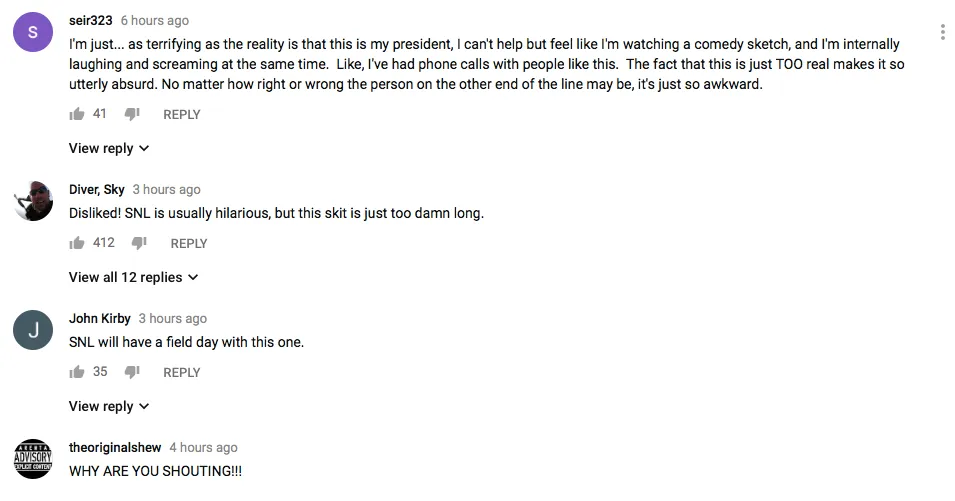Expand View all 12 replies
955x501 pixels.
click(x=133, y=277)
